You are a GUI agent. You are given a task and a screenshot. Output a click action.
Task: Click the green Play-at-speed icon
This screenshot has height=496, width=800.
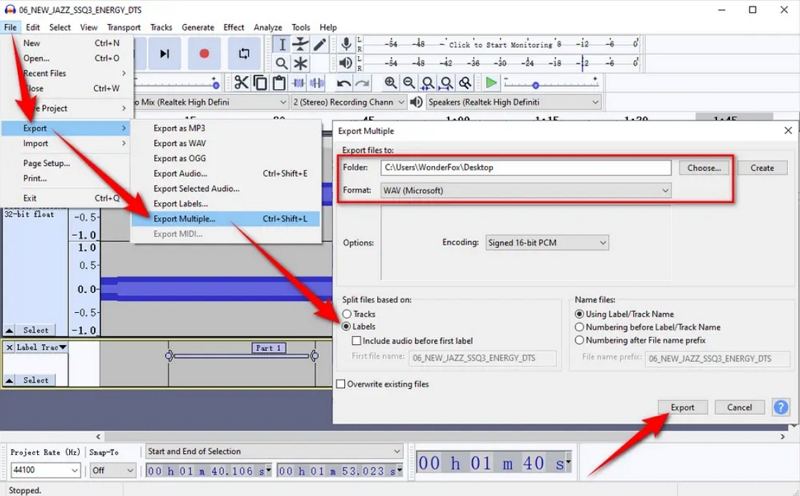click(x=491, y=83)
